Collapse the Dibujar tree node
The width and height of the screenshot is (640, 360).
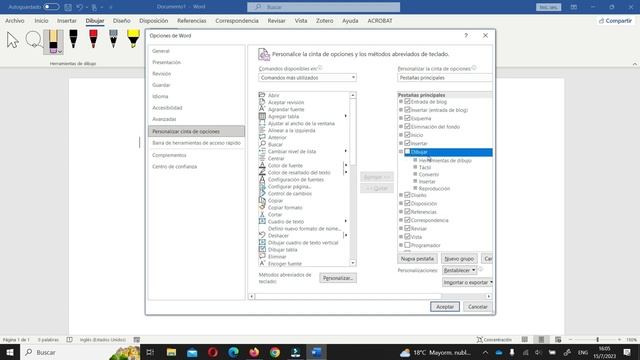pyautogui.click(x=401, y=152)
